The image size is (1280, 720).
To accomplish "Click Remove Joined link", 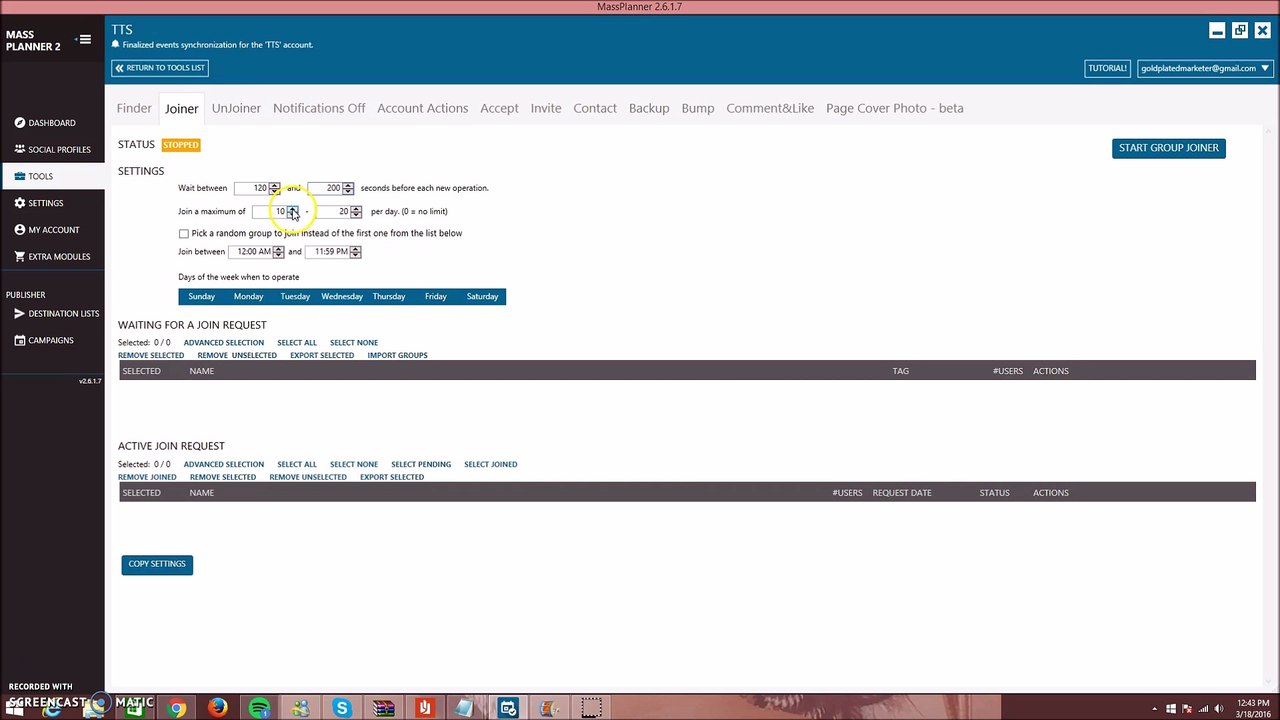I will tap(147, 477).
